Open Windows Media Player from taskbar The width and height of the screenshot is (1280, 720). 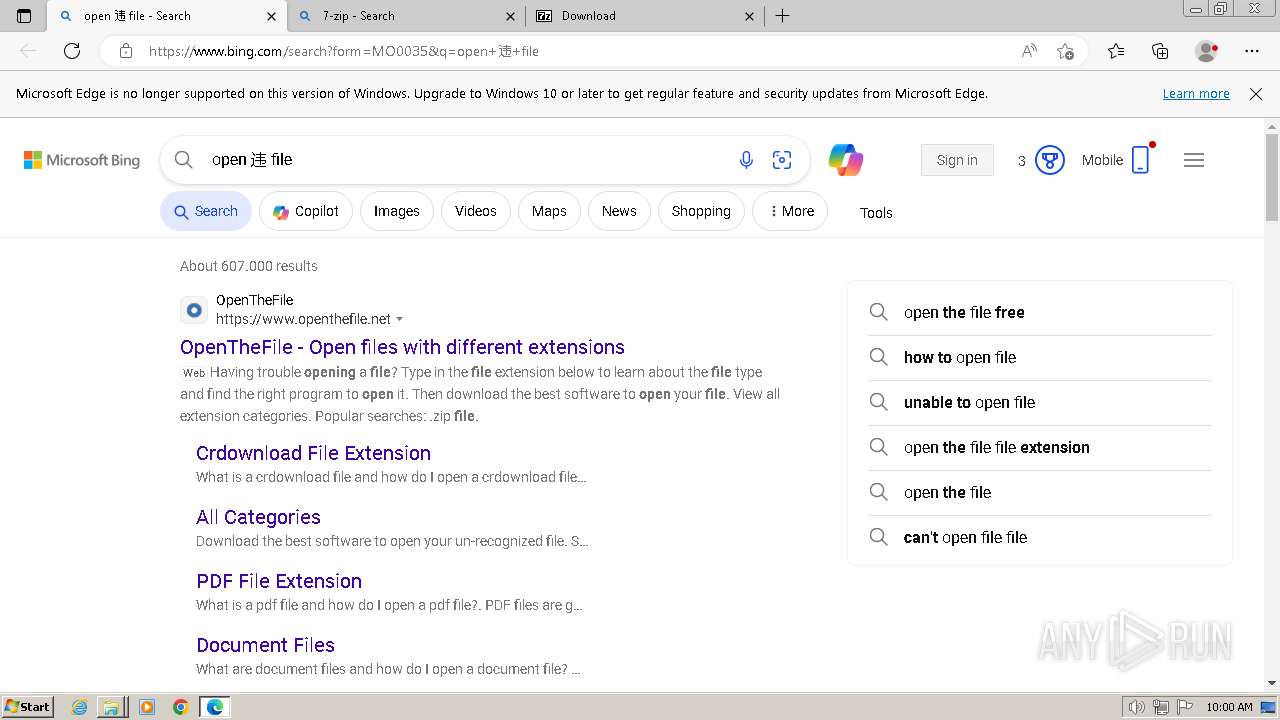point(147,707)
